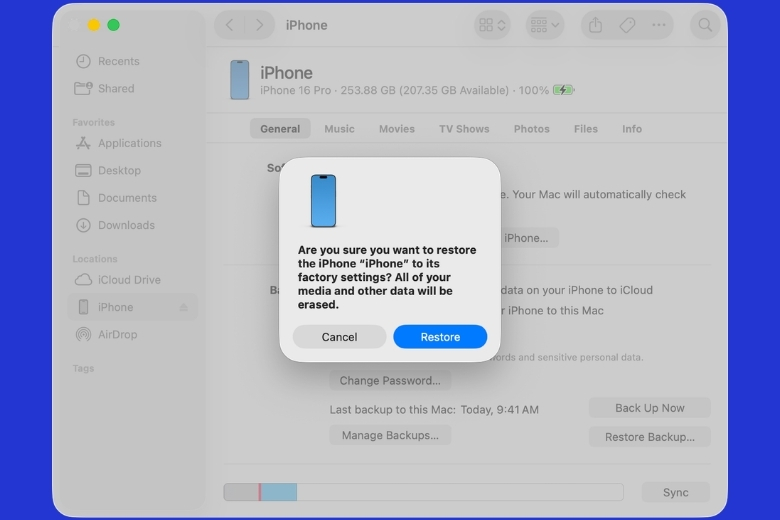This screenshot has width=780, height=520.
Task: Click the "Last backup to this Mac:" text
Action: 392,410
